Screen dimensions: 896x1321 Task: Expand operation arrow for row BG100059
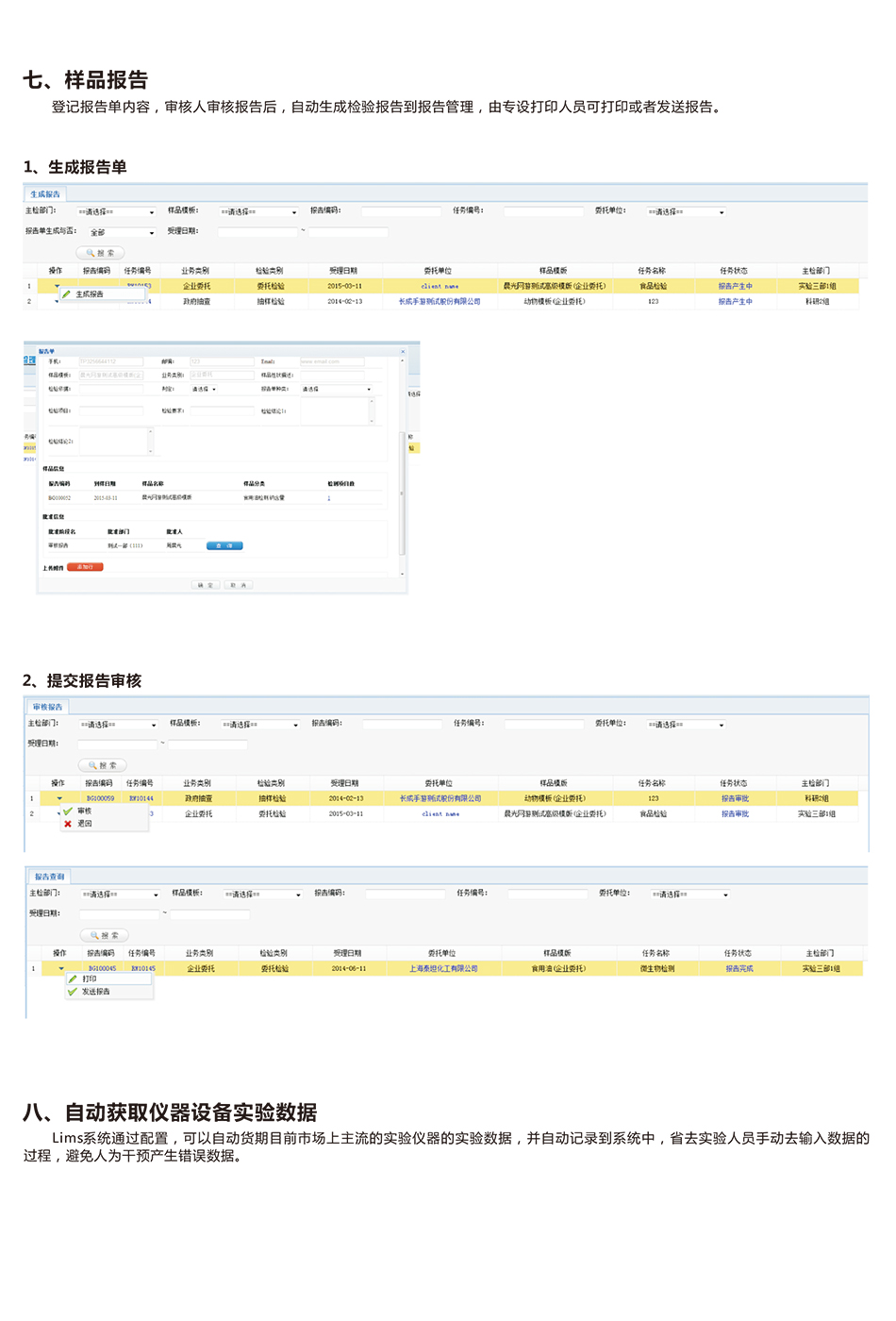[59, 798]
